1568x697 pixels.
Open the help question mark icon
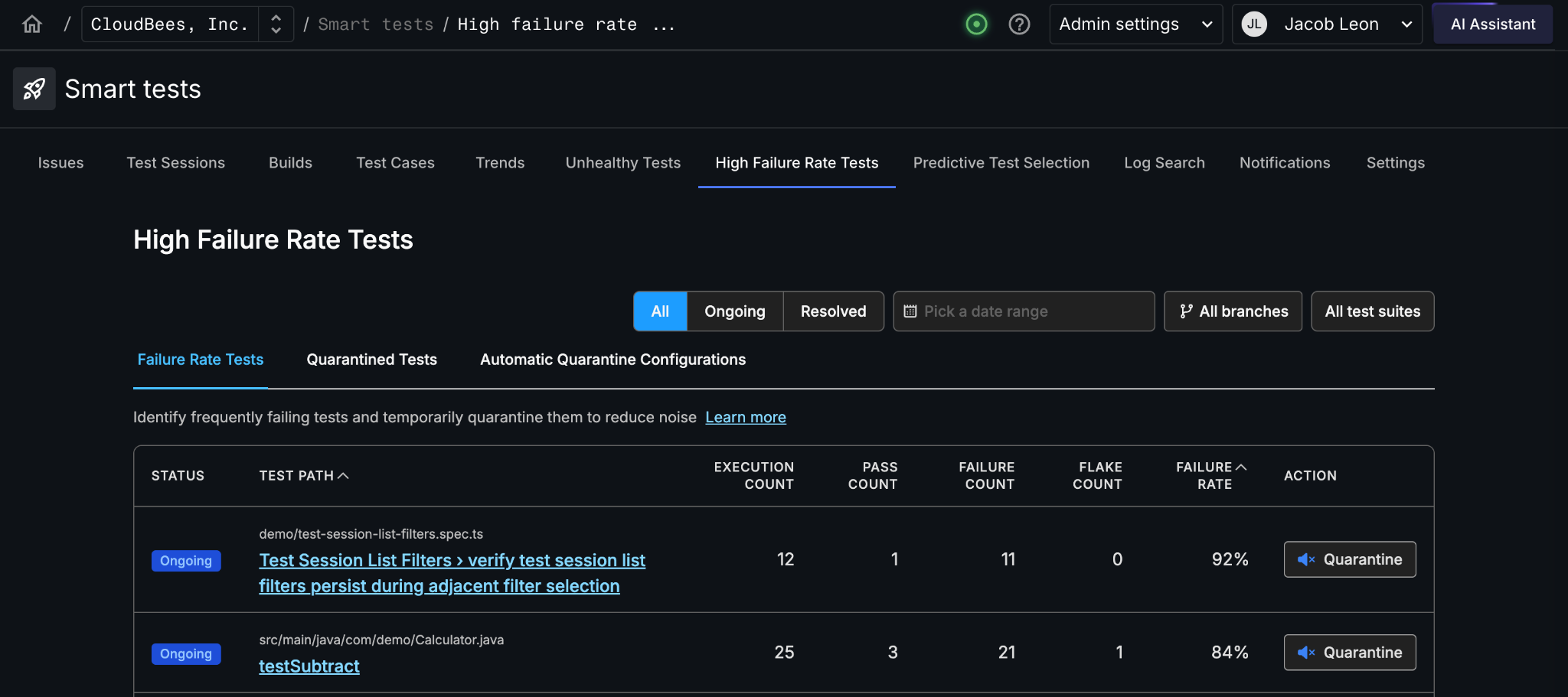1019,24
